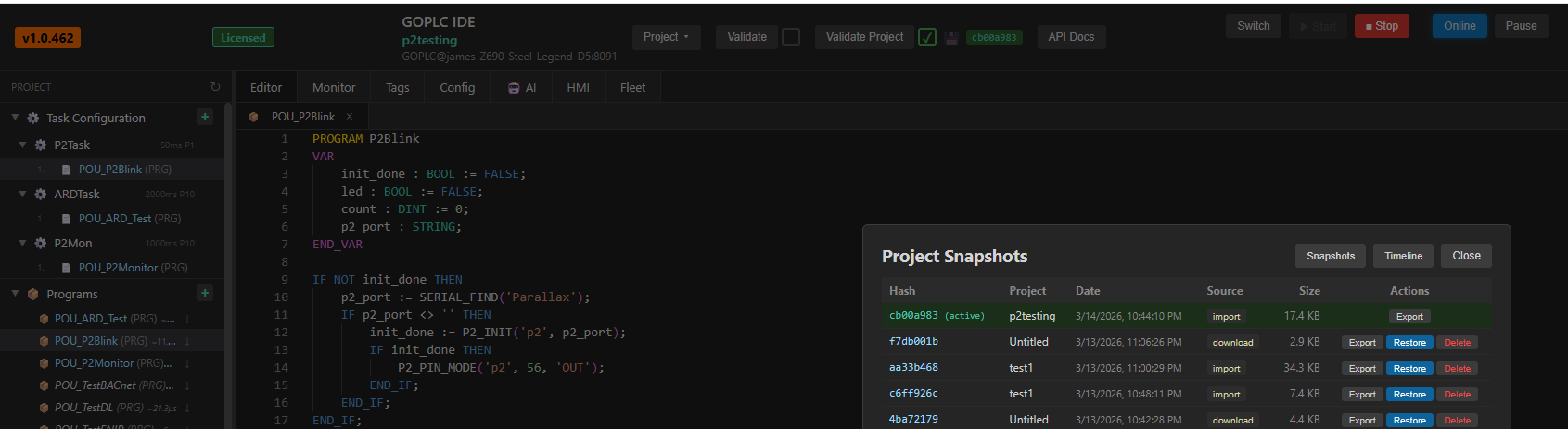Click the download arrow on POU_TestBACnet program row

click(x=187, y=385)
